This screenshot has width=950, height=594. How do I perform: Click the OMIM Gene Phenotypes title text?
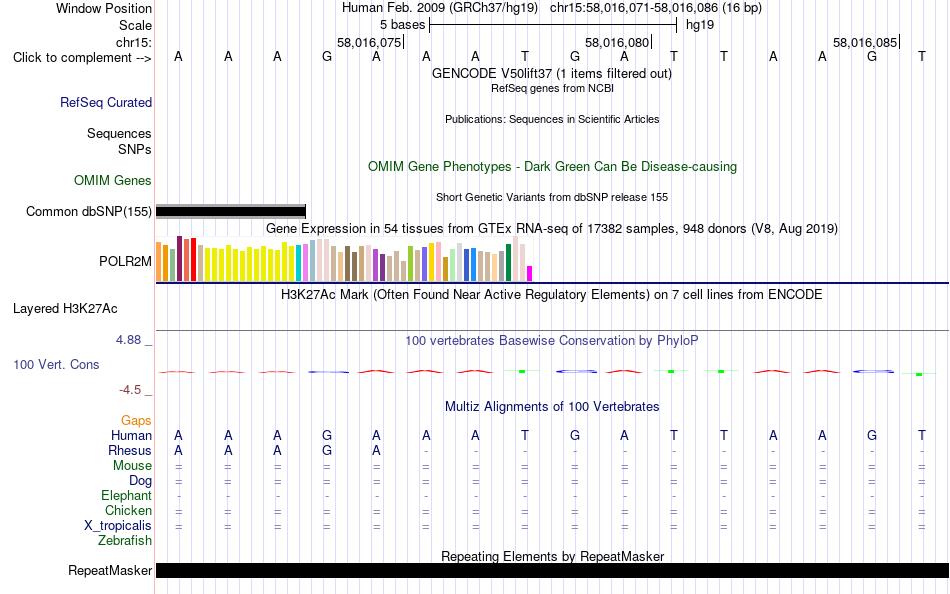coord(552,167)
